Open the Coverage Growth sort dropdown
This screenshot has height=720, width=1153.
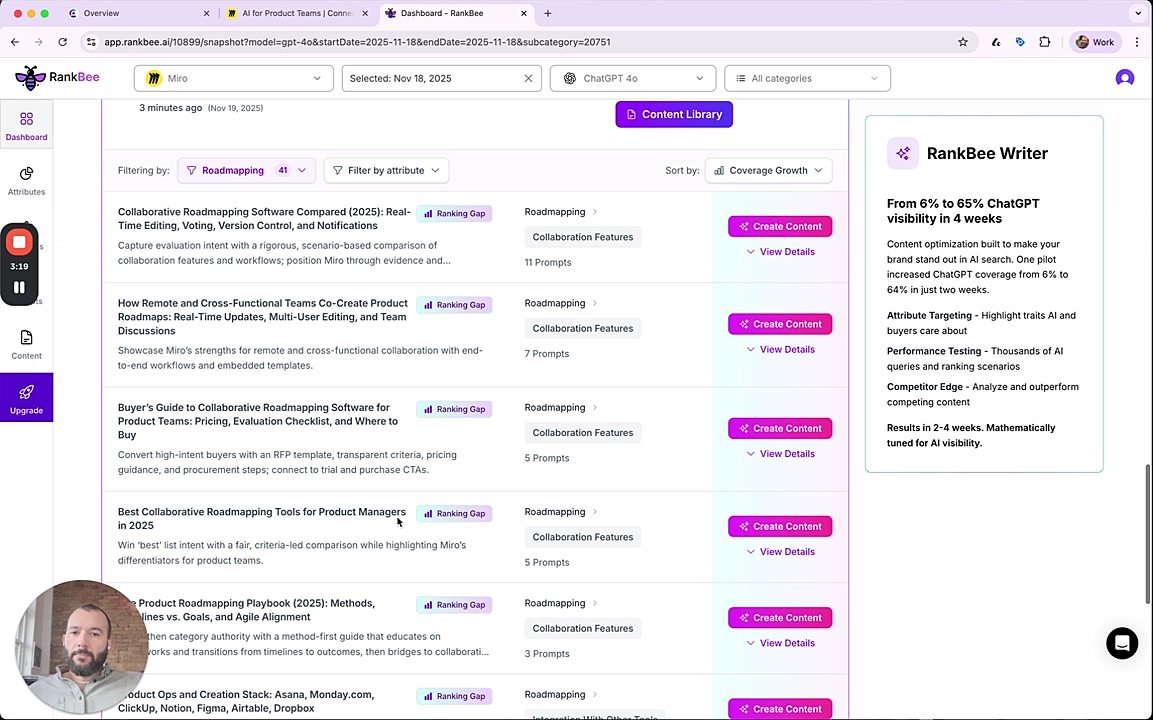coord(768,170)
